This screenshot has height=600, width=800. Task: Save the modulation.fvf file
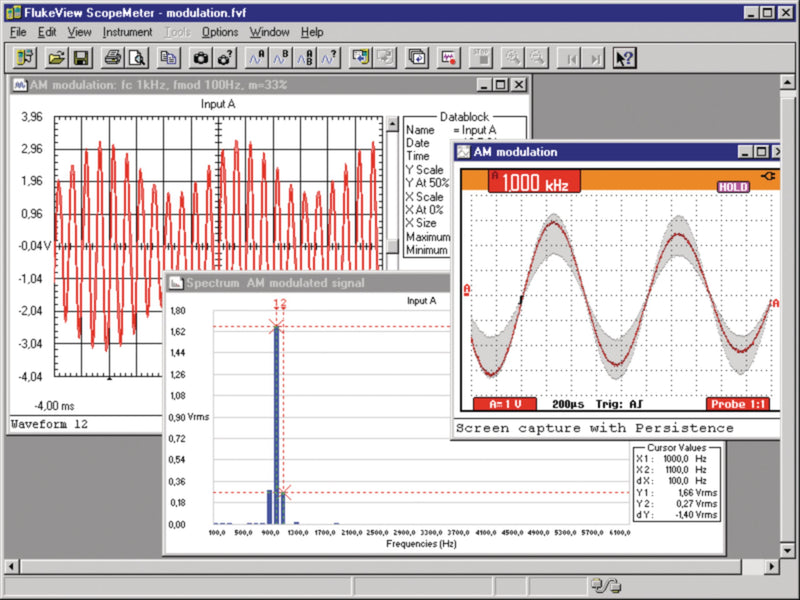[x=80, y=57]
